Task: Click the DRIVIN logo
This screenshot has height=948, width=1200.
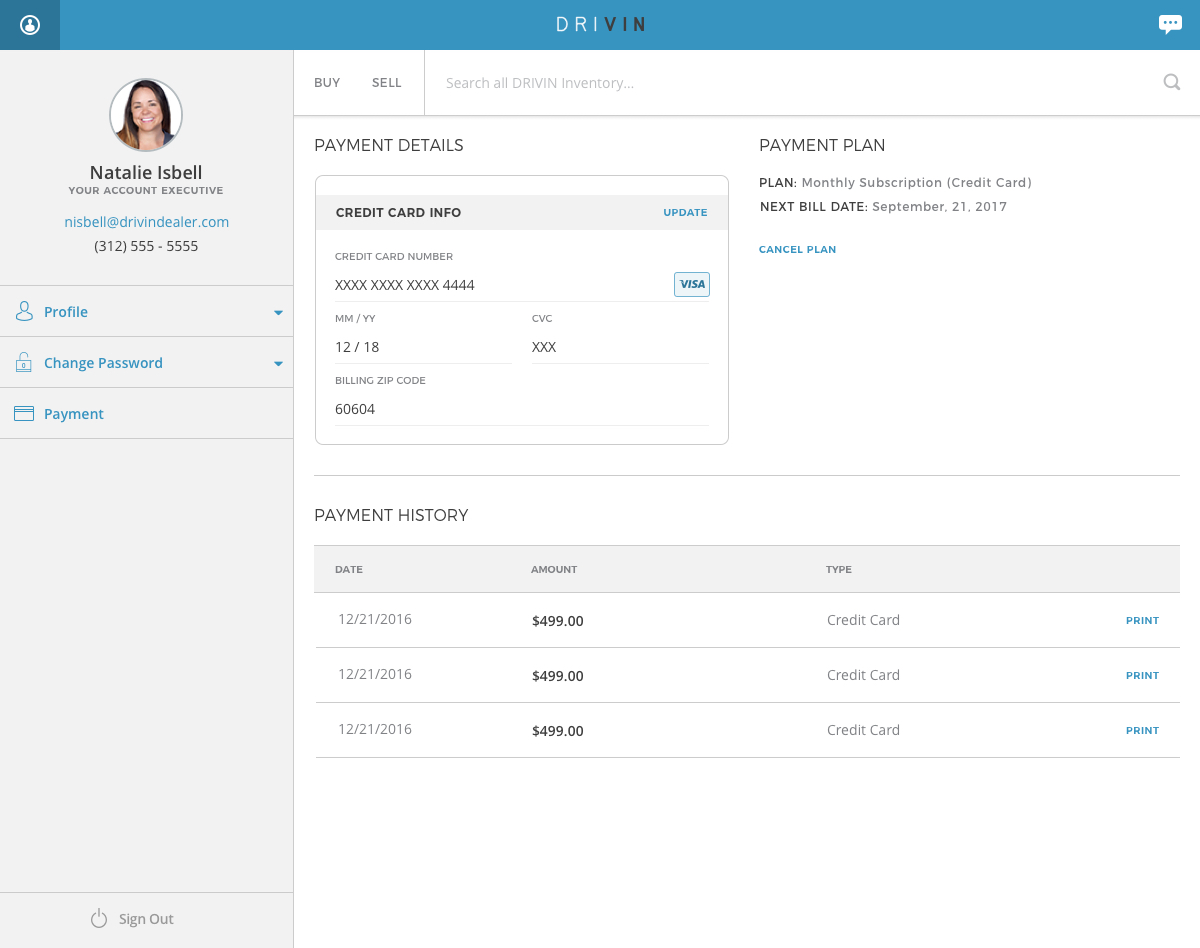Action: click(600, 25)
